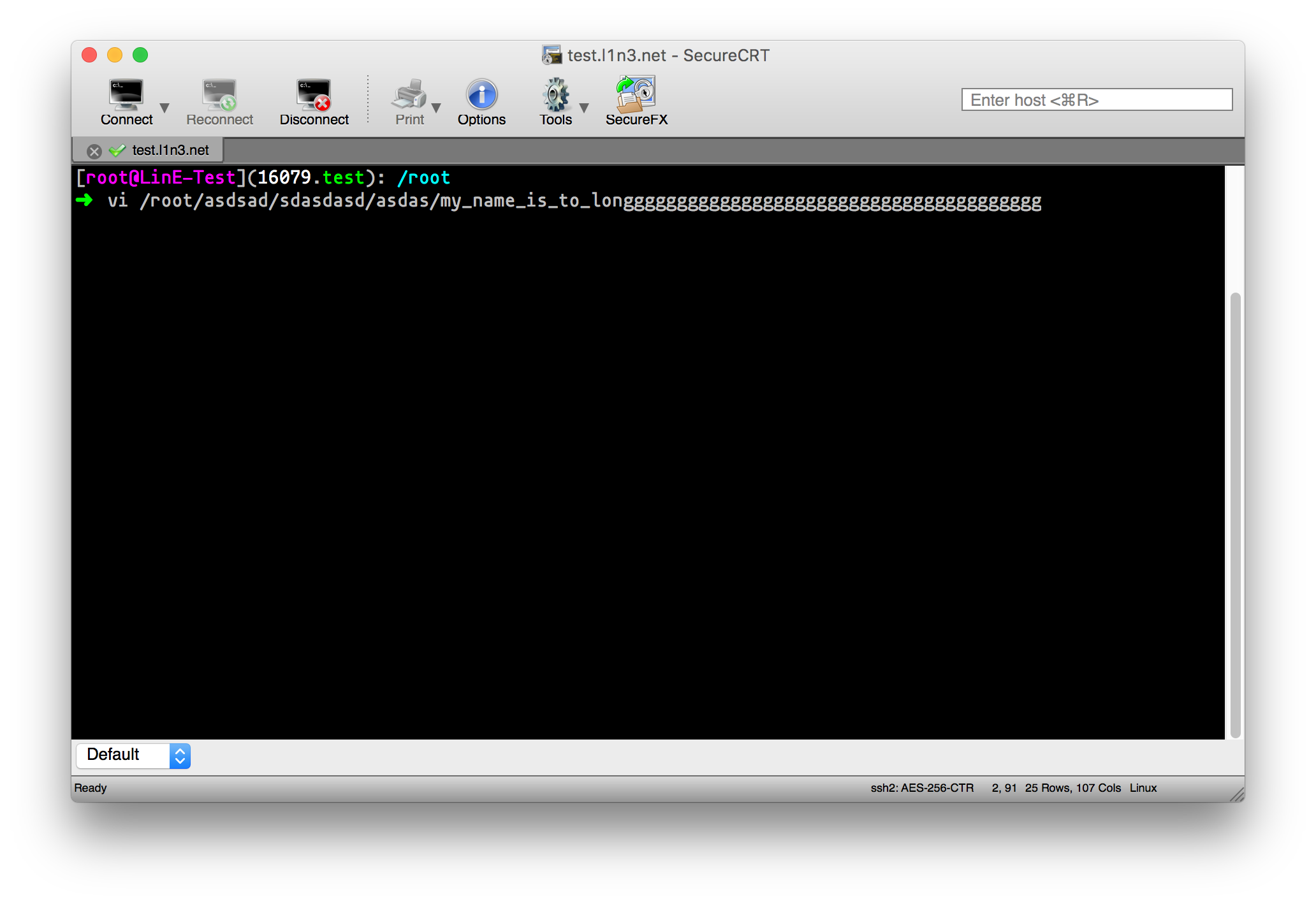The width and height of the screenshot is (1316, 904).
Task: Click the Print toolbar icon
Action: pos(409,96)
